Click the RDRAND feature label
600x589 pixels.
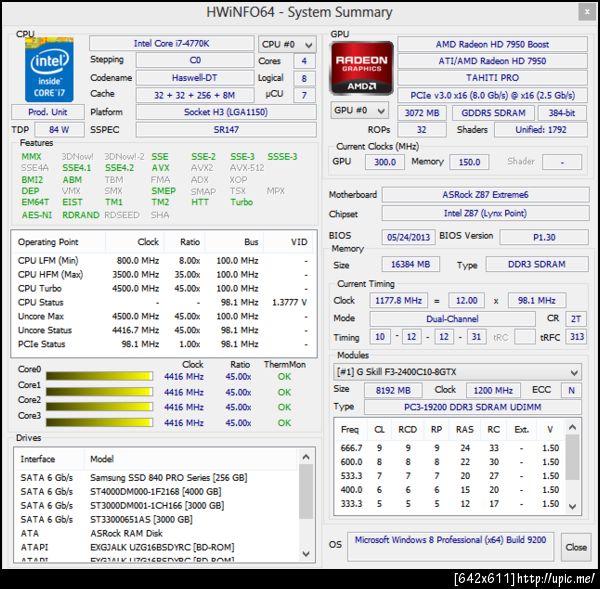click(81, 215)
